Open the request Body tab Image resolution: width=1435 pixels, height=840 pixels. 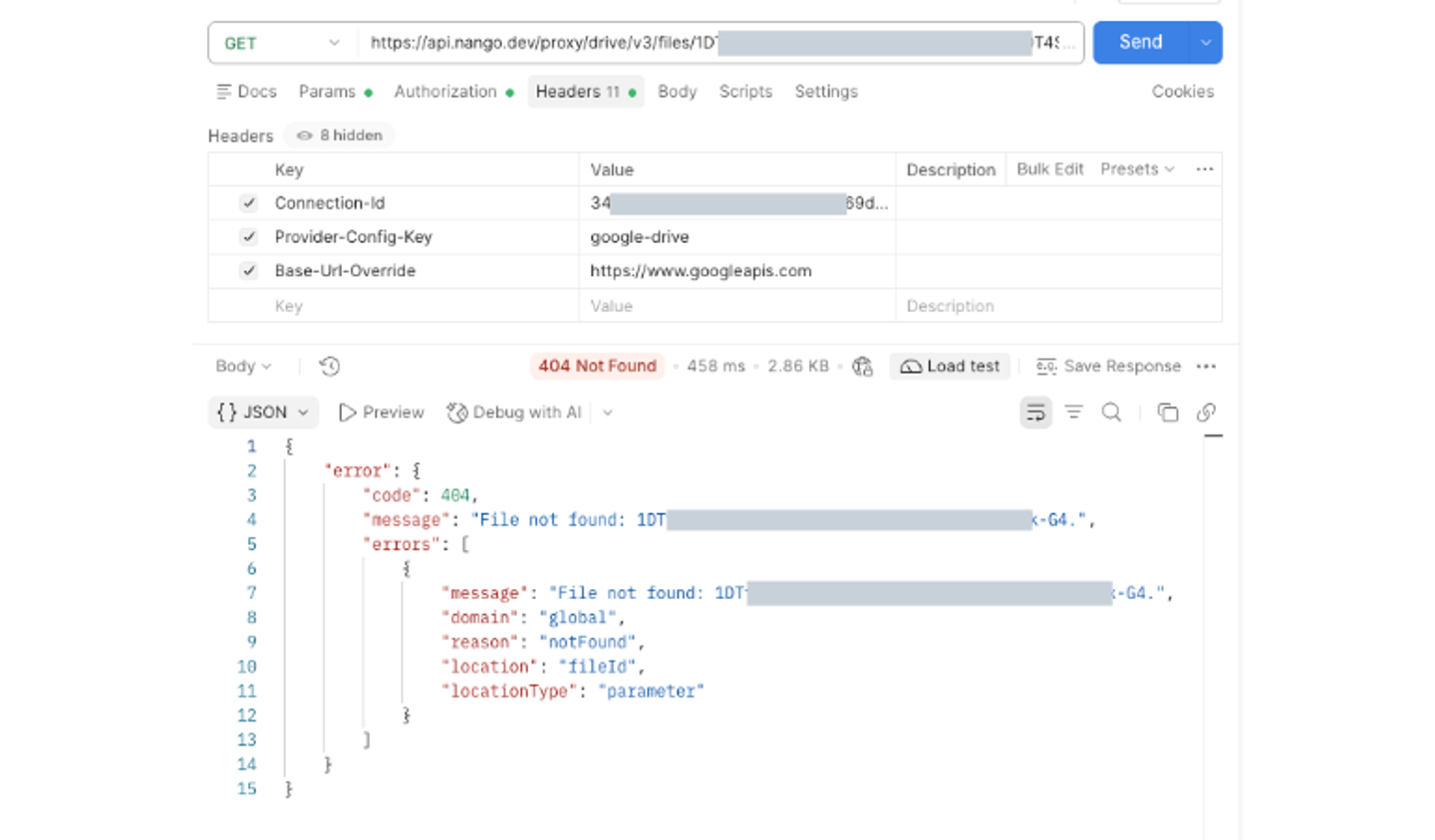pyautogui.click(x=678, y=92)
